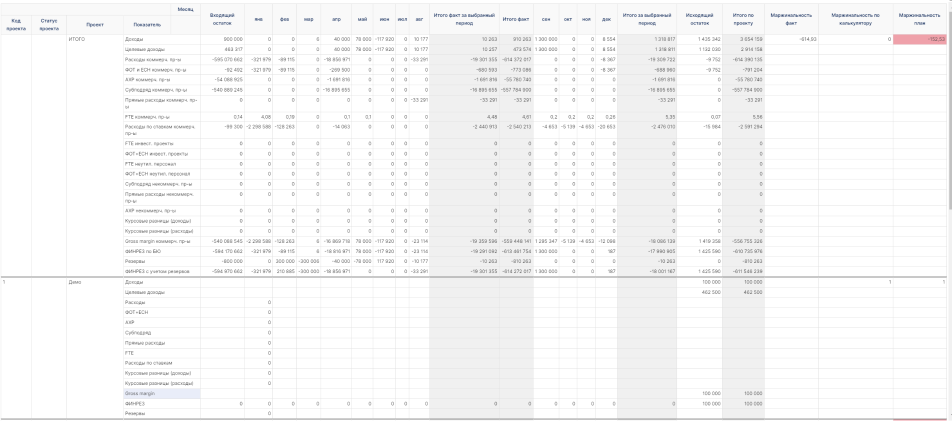Select the "окт" month column header
The height and width of the screenshot is (421, 952).
point(570,18)
